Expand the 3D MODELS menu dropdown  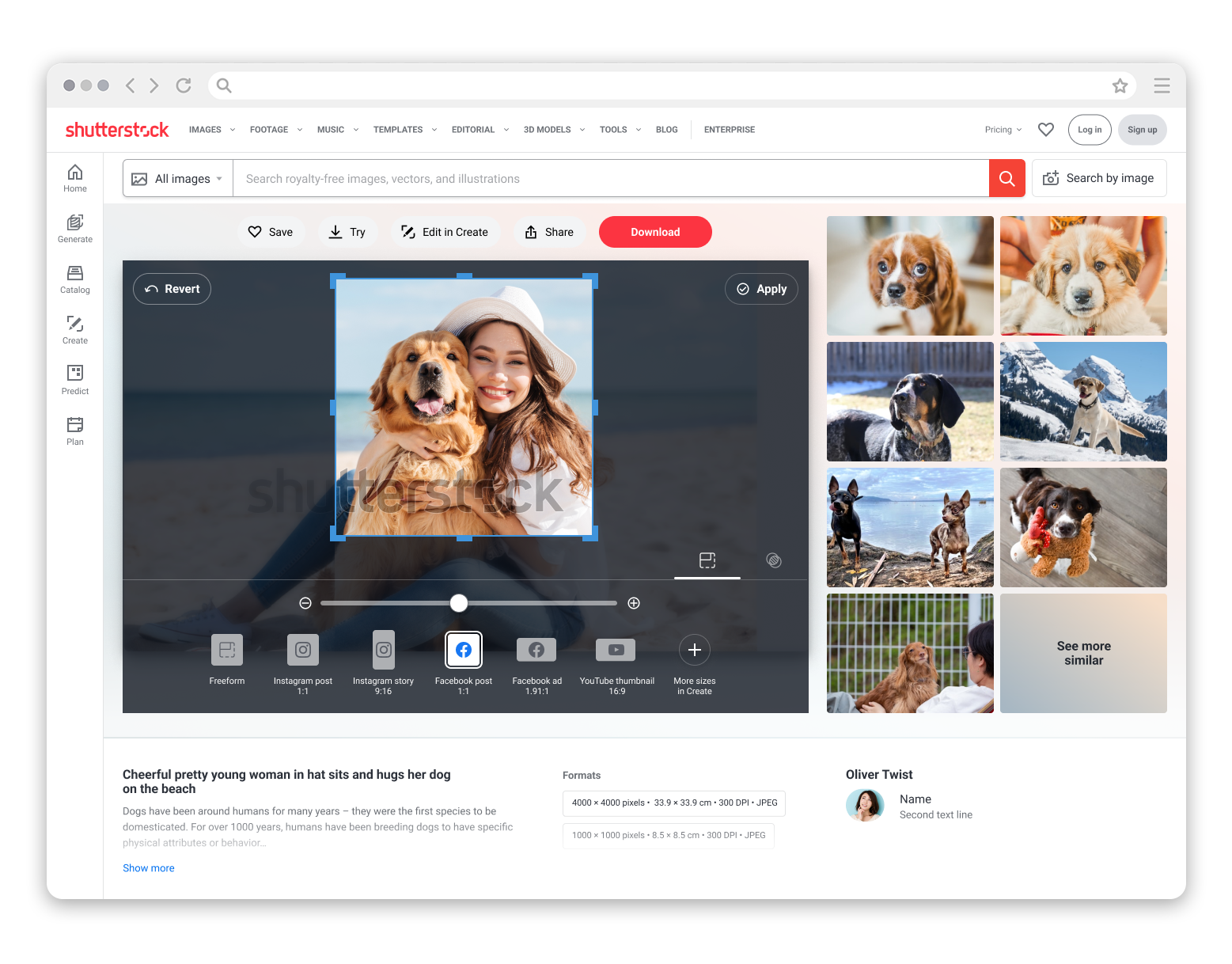[x=554, y=130]
